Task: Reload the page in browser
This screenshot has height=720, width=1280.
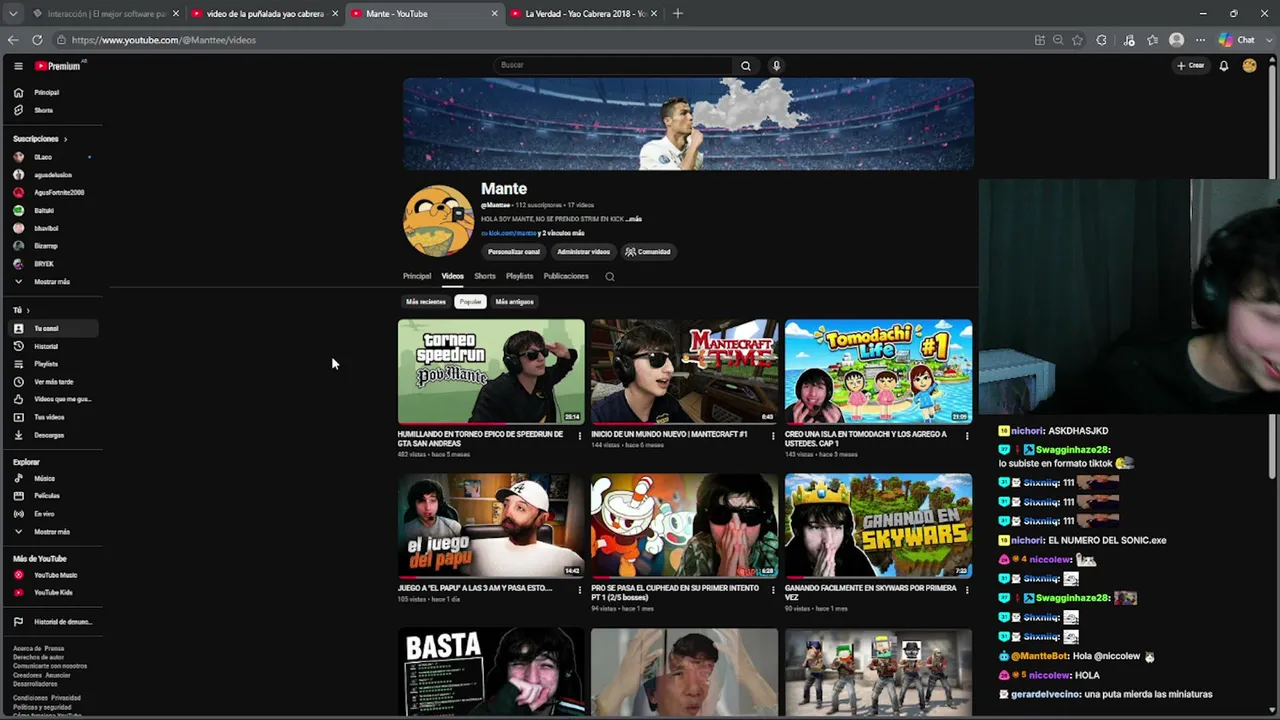Action: 37,40
